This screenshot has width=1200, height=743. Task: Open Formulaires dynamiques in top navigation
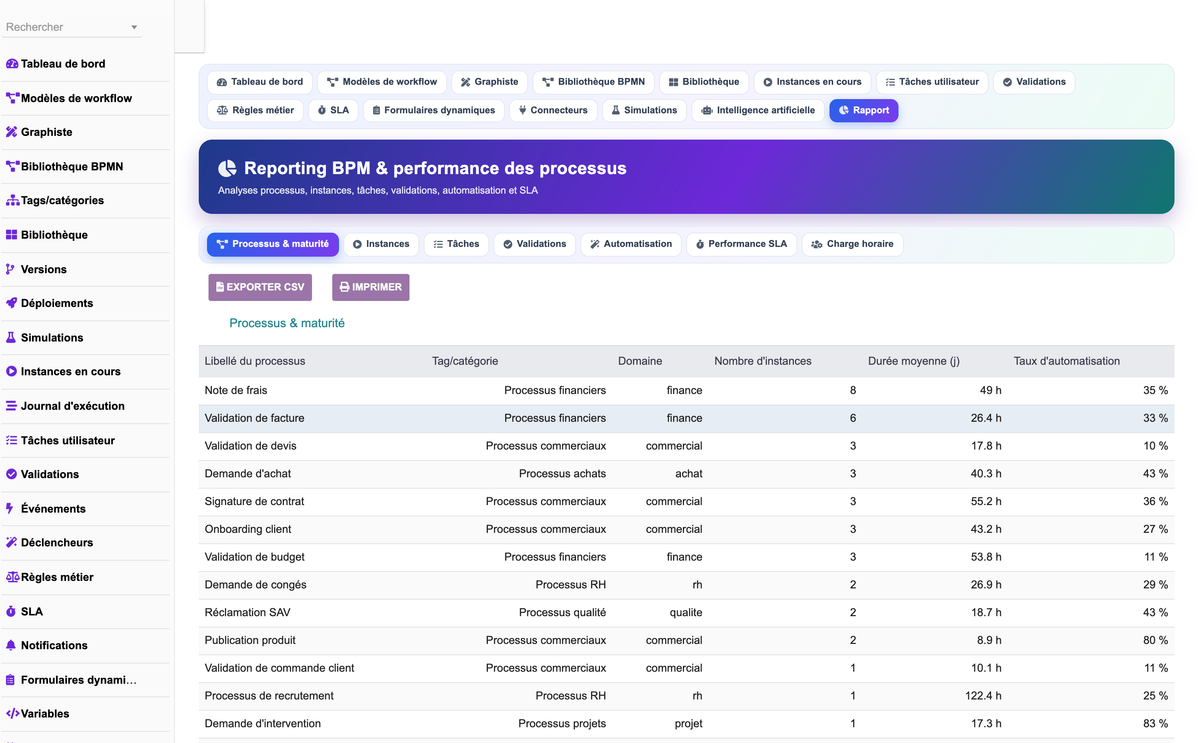point(433,111)
